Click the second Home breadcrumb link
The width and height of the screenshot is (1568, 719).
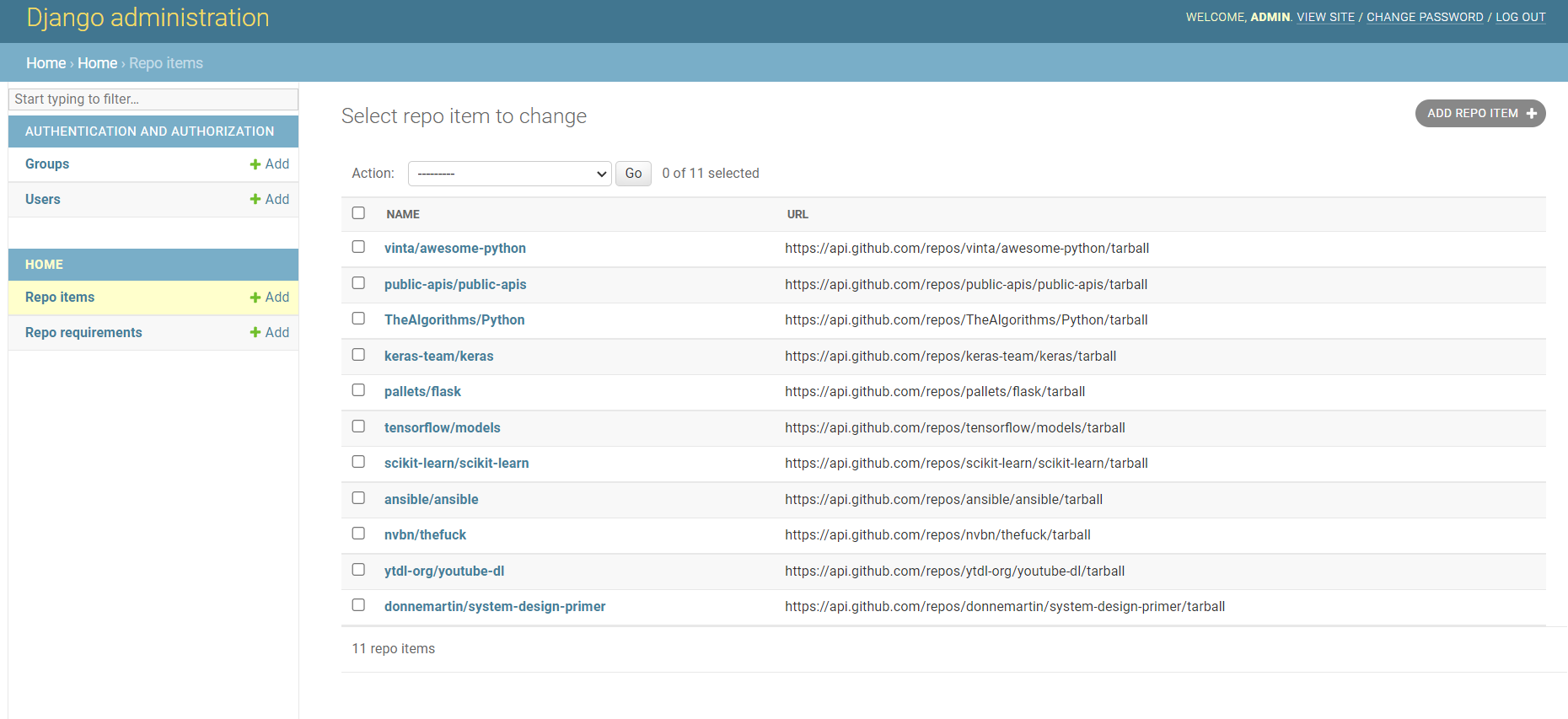point(98,63)
